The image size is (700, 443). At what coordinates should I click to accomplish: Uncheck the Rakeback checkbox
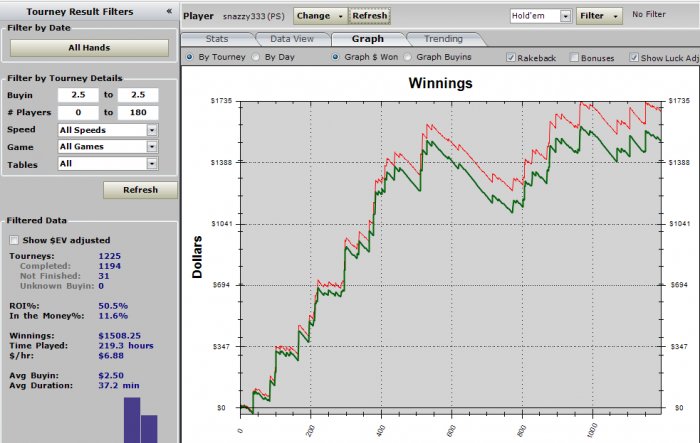tap(511, 58)
